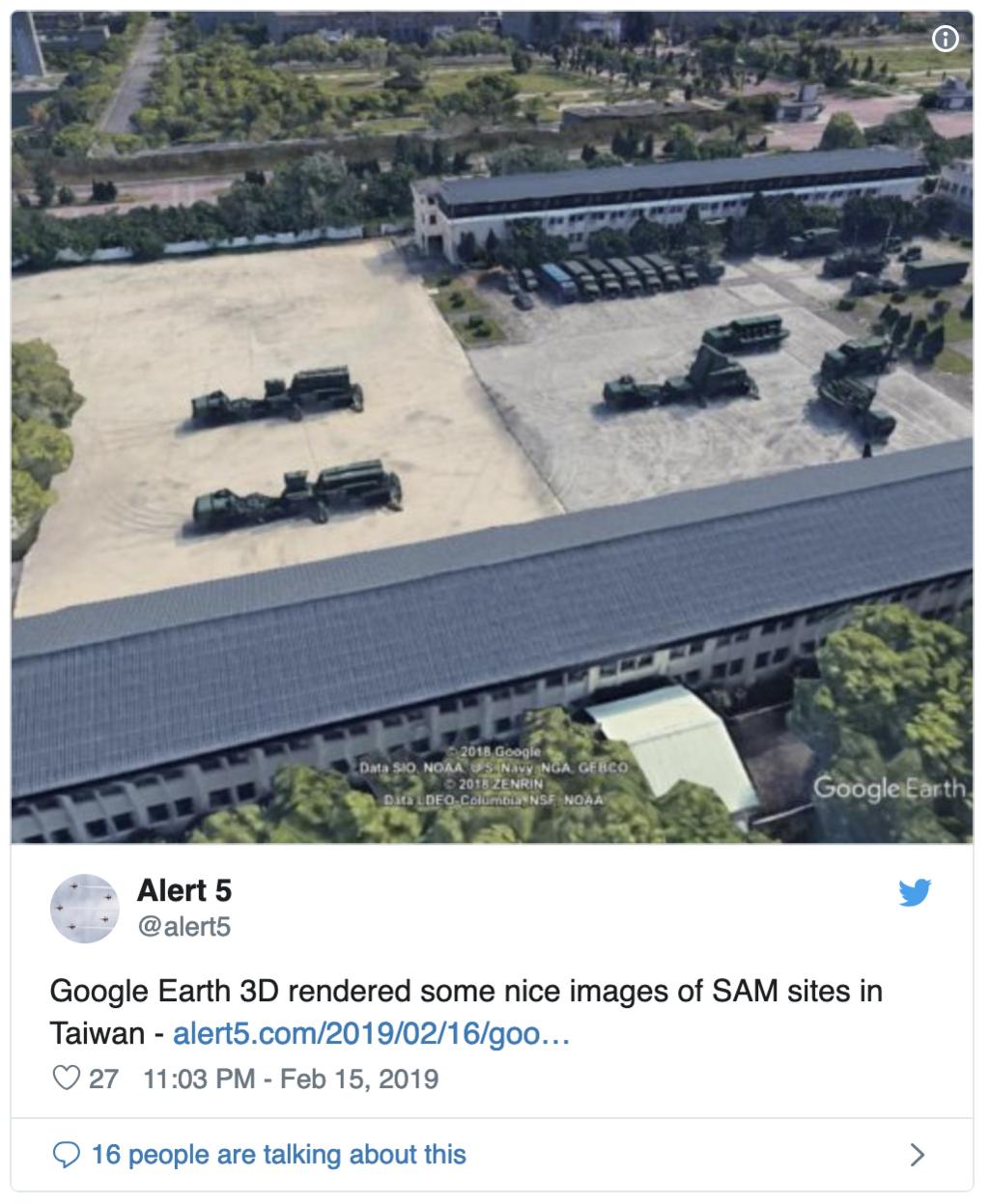Click the white building behind the lot
The image size is (990, 1204).
point(666,205)
